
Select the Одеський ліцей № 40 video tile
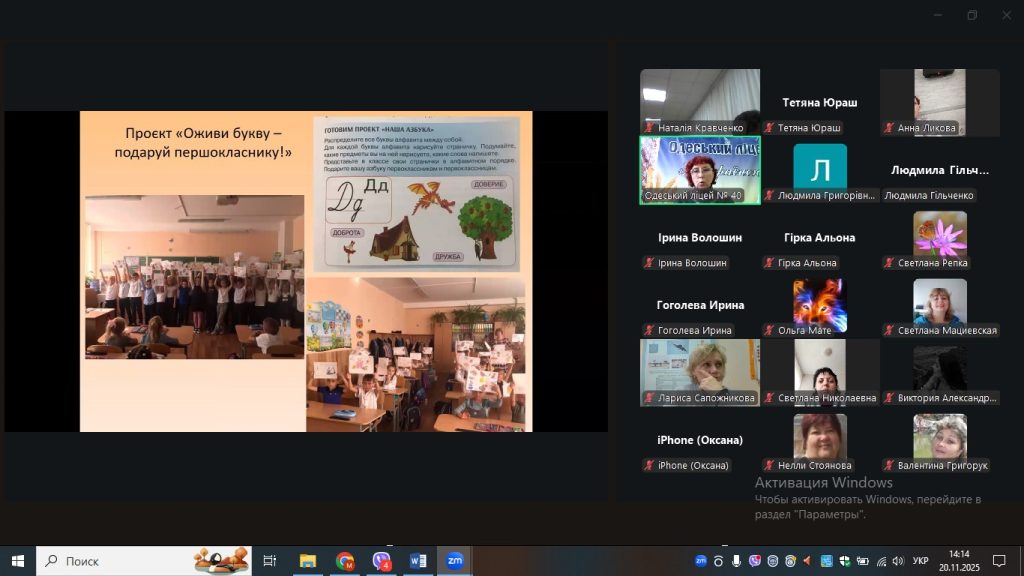pyautogui.click(x=699, y=168)
